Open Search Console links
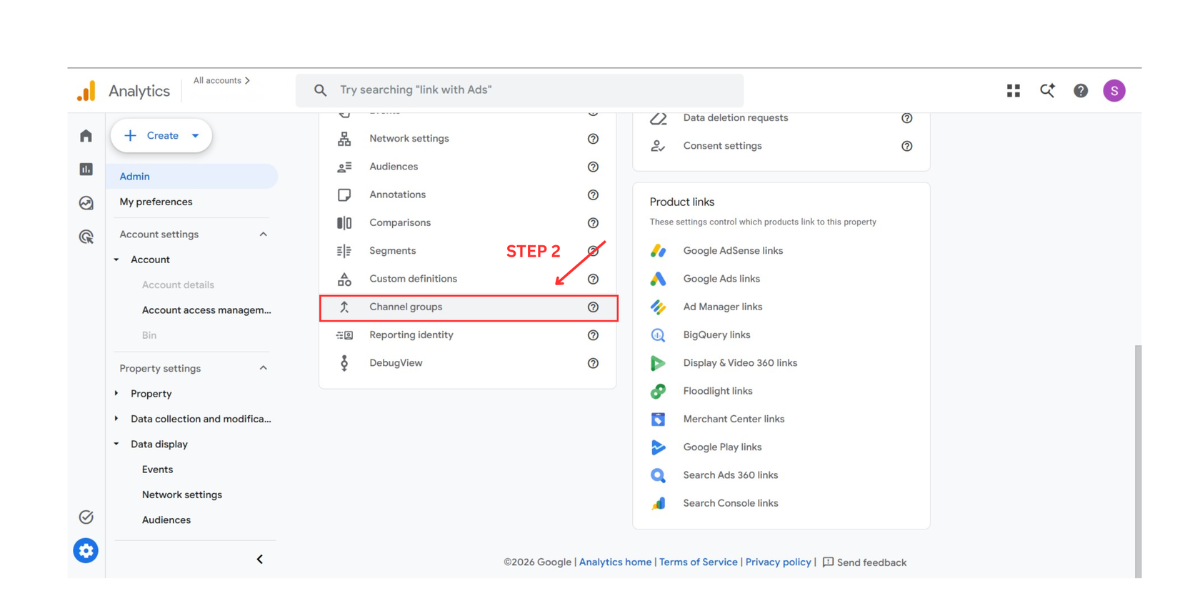 pyautogui.click(x=730, y=503)
